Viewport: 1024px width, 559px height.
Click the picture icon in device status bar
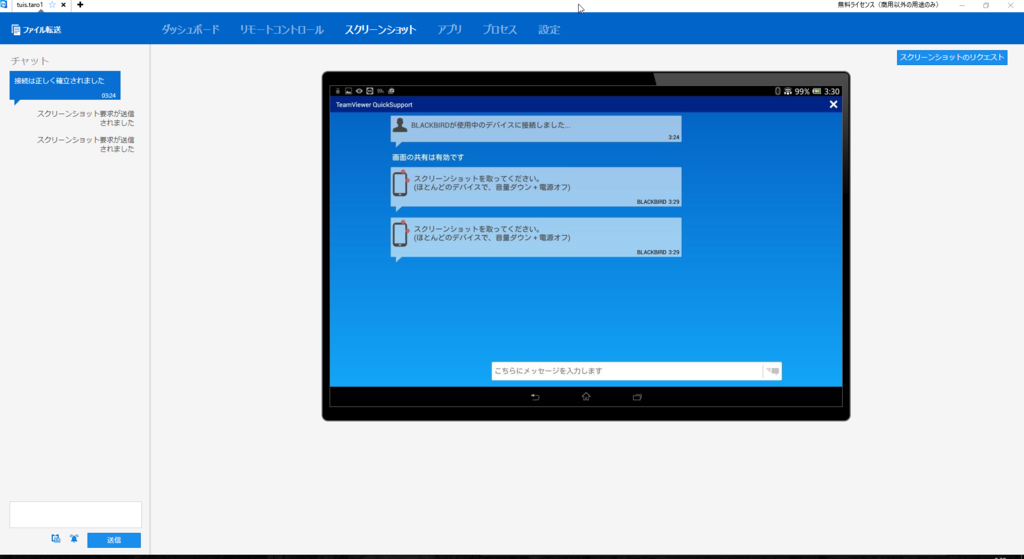pos(348,91)
